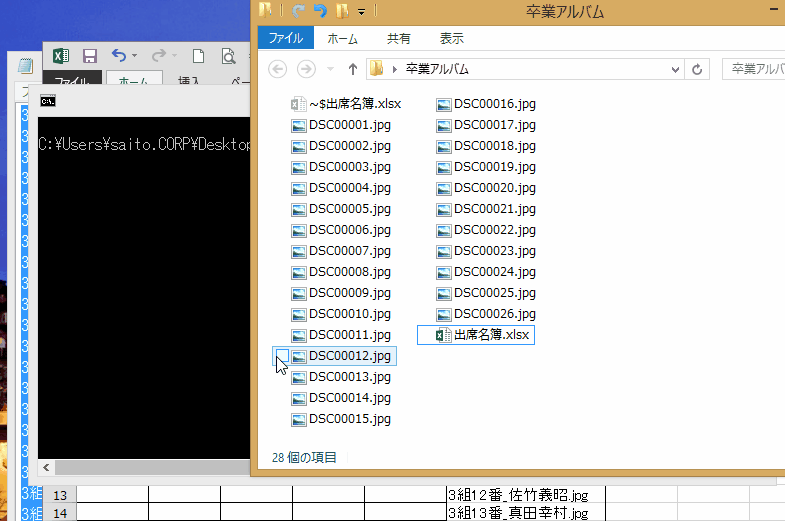The height and width of the screenshot is (521, 785).
Task: Undo last action in Excel toolbar
Action: (x=119, y=55)
